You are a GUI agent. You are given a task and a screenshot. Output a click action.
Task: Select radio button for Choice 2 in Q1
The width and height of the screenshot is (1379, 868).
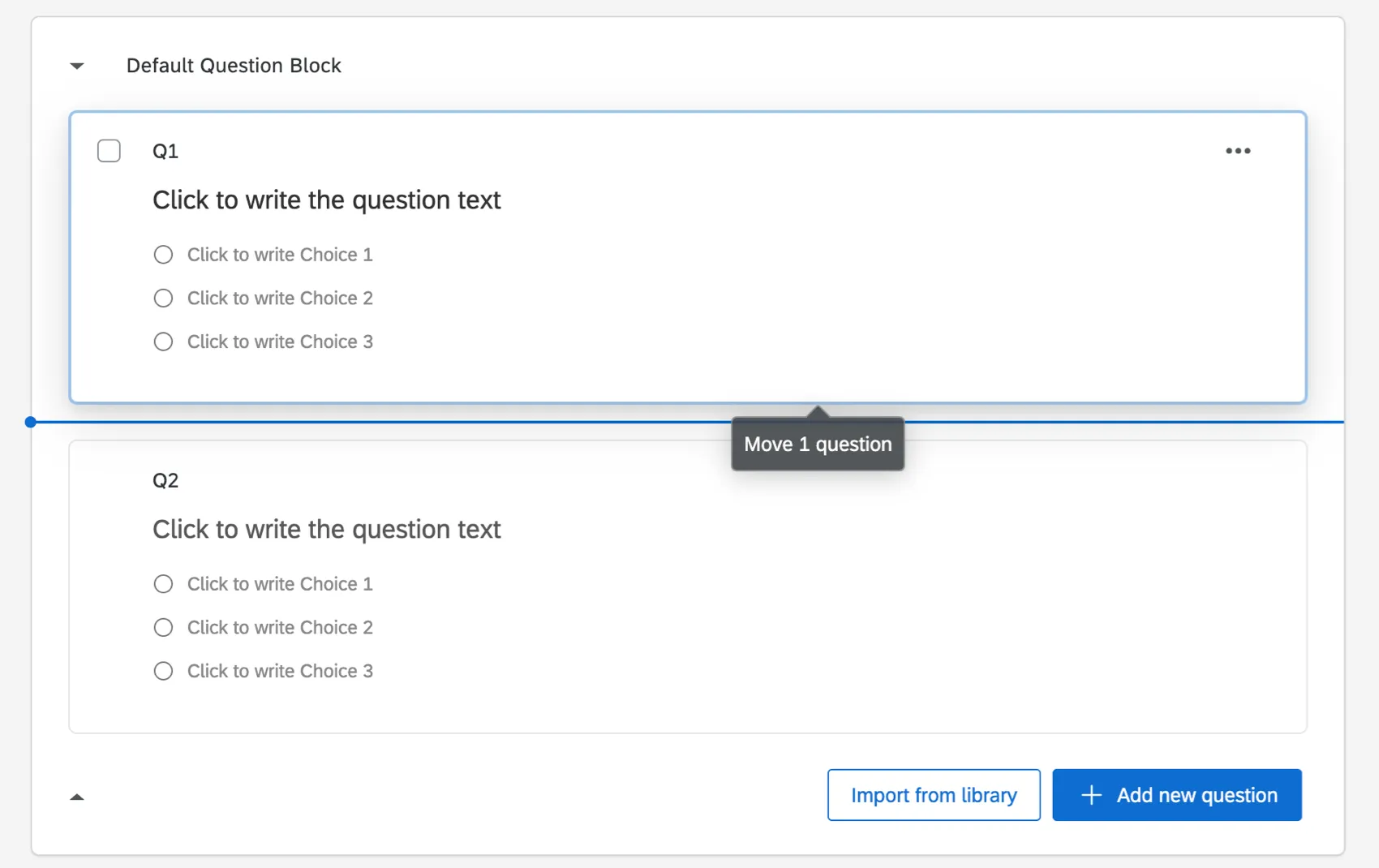tap(163, 298)
